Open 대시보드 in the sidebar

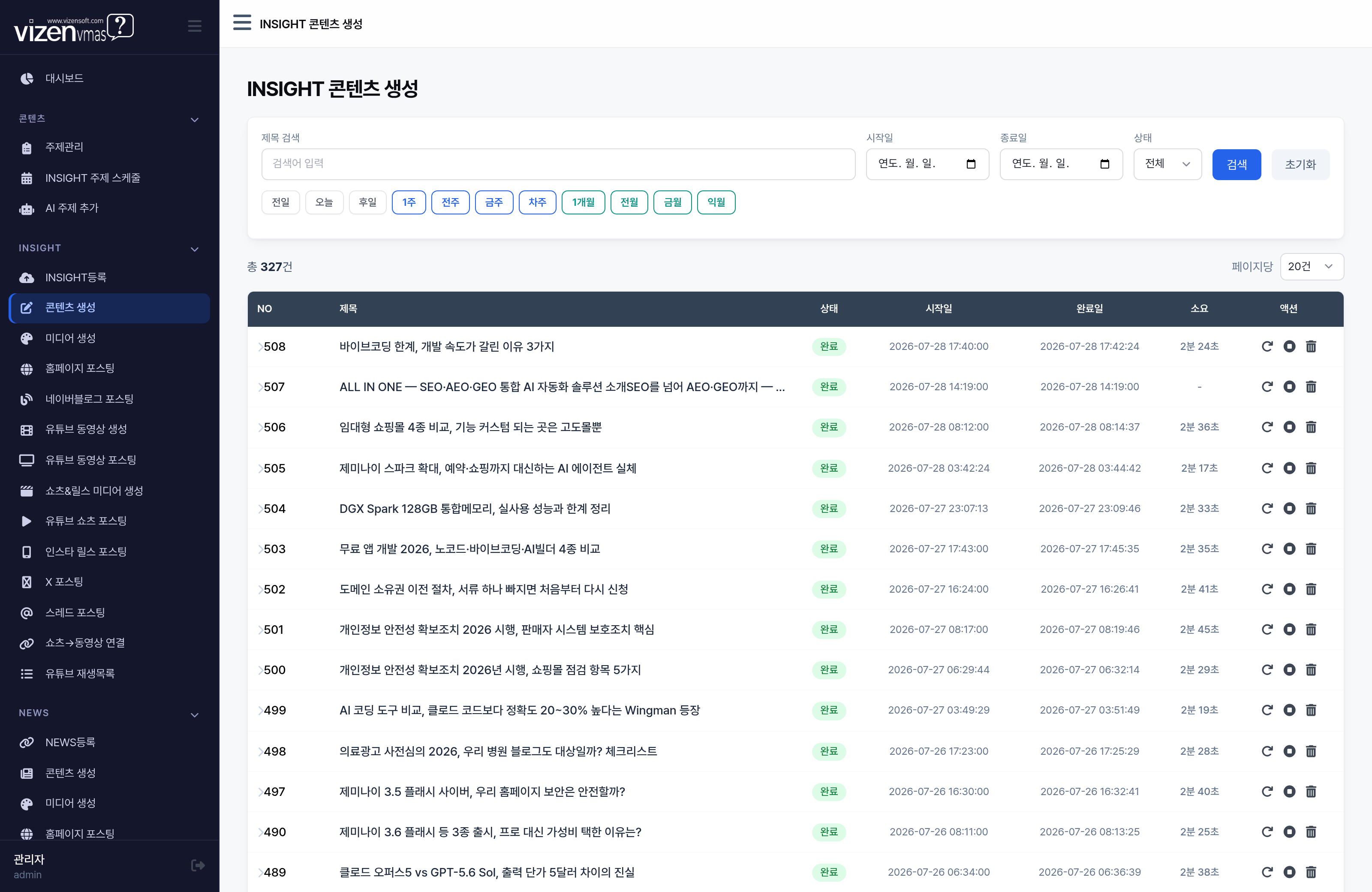109,78
